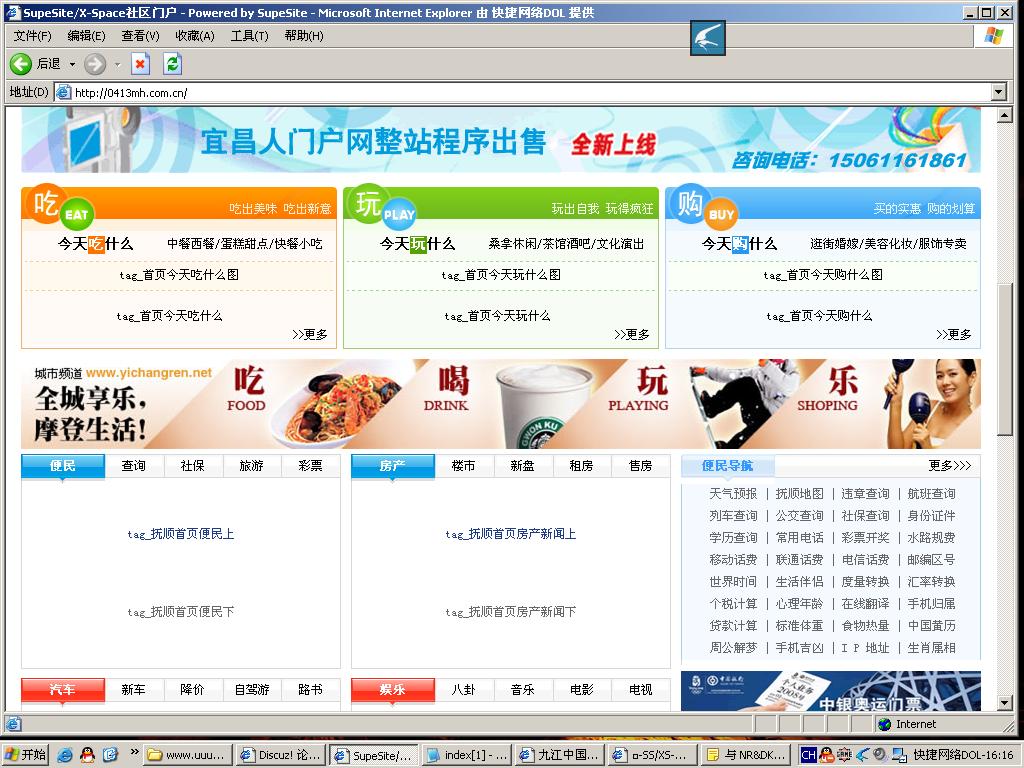
Task: Open >>更多 under 今天吃什么
Action: pos(310,334)
